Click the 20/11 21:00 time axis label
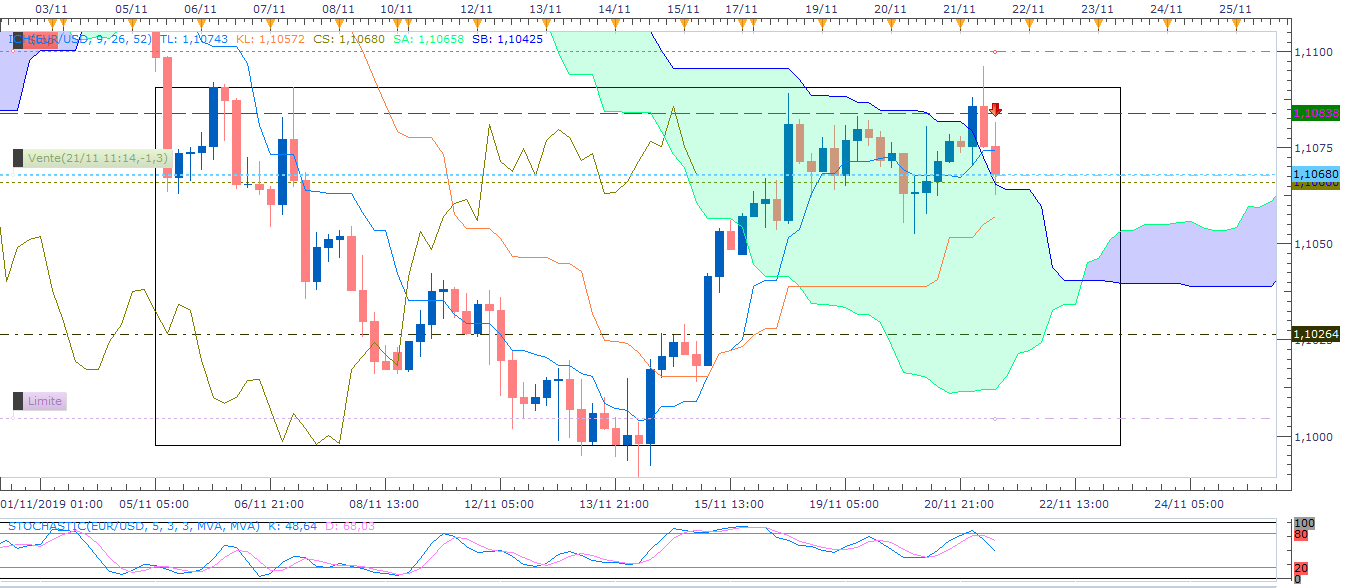This screenshot has width=1349, height=588. click(958, 504)
